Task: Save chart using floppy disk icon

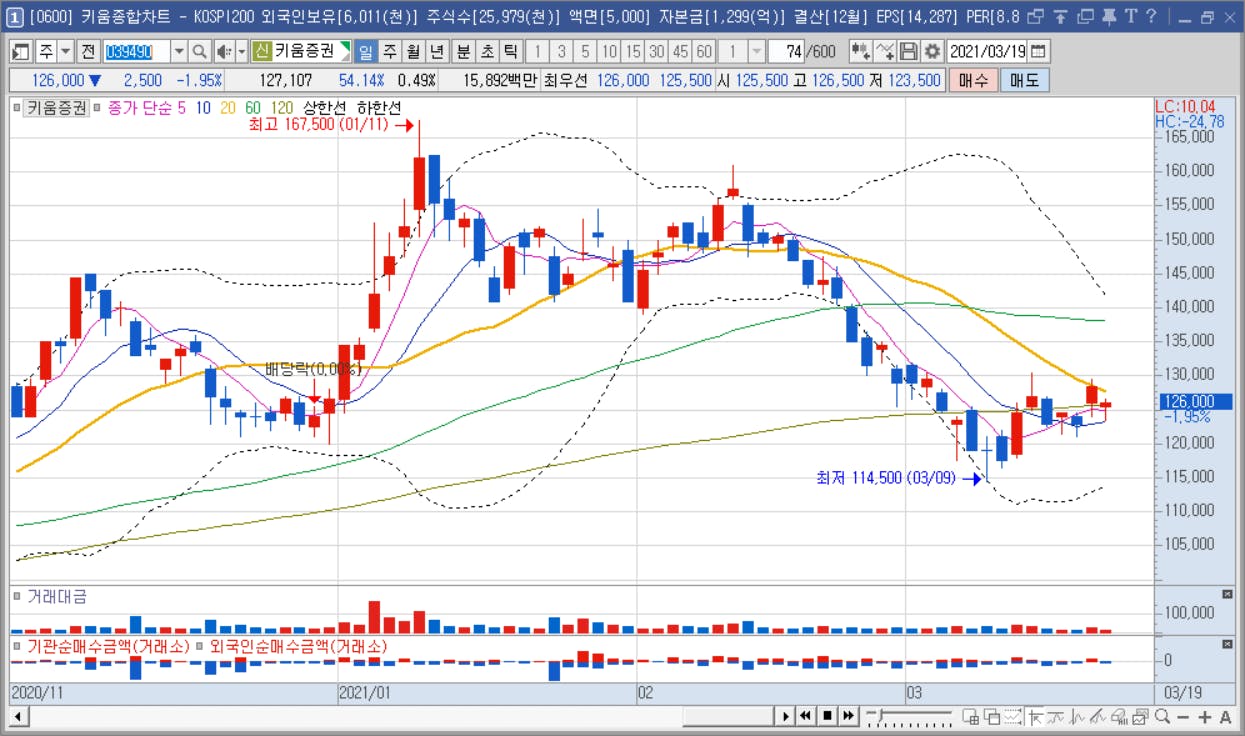Action: pyautogui.click(x=909, y=51)
